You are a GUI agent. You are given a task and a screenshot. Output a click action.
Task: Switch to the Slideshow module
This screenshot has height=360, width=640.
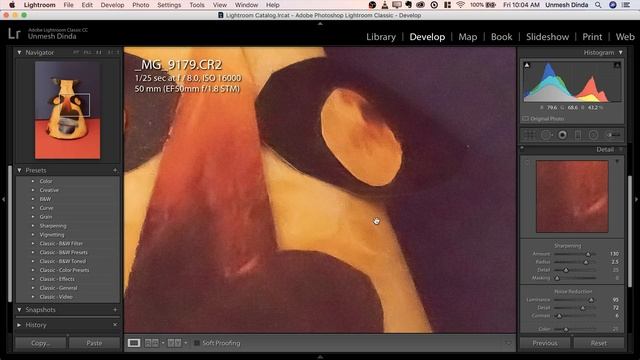pos(547,37)
